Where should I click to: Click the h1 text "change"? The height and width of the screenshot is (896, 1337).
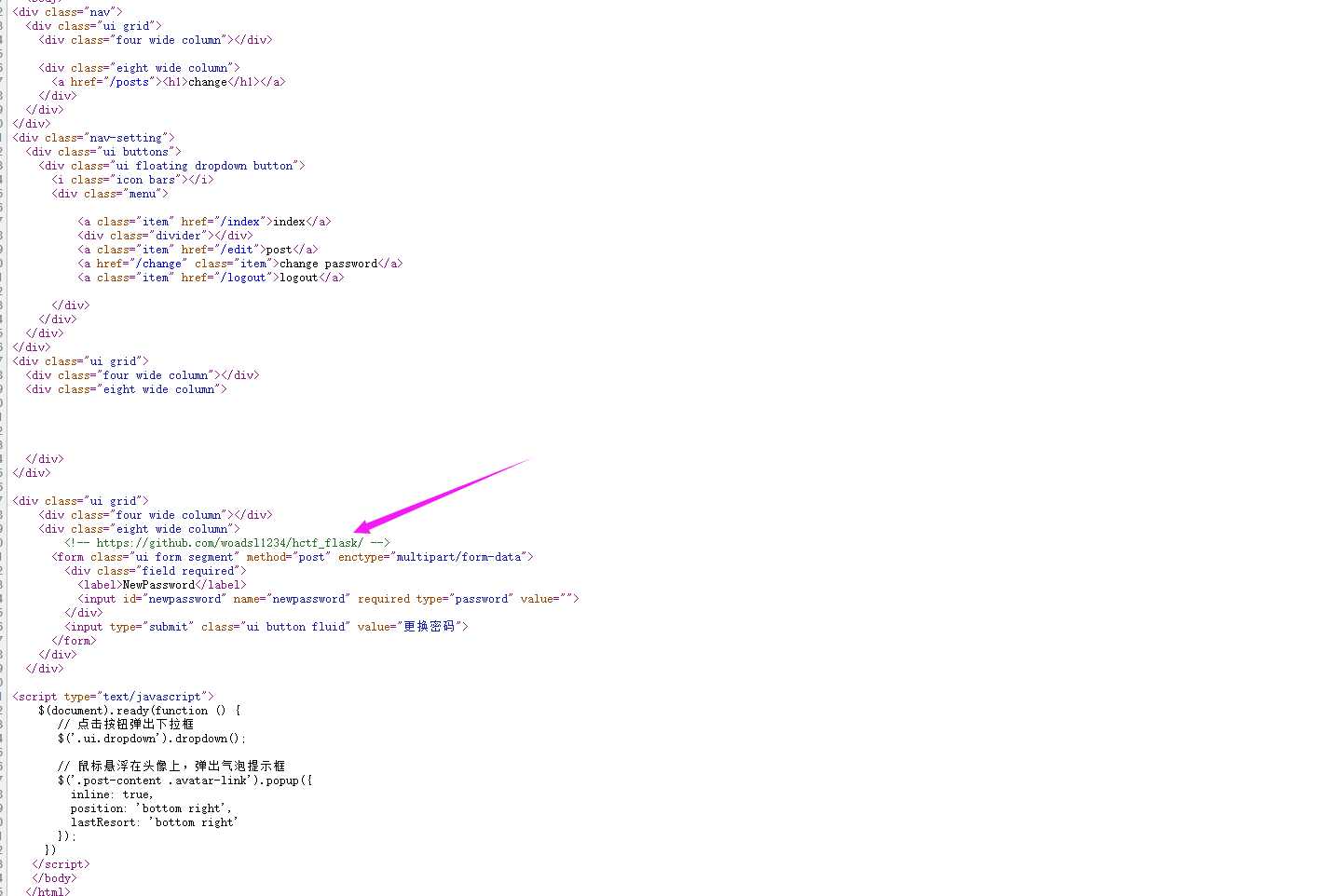click(x=208, y=82)
